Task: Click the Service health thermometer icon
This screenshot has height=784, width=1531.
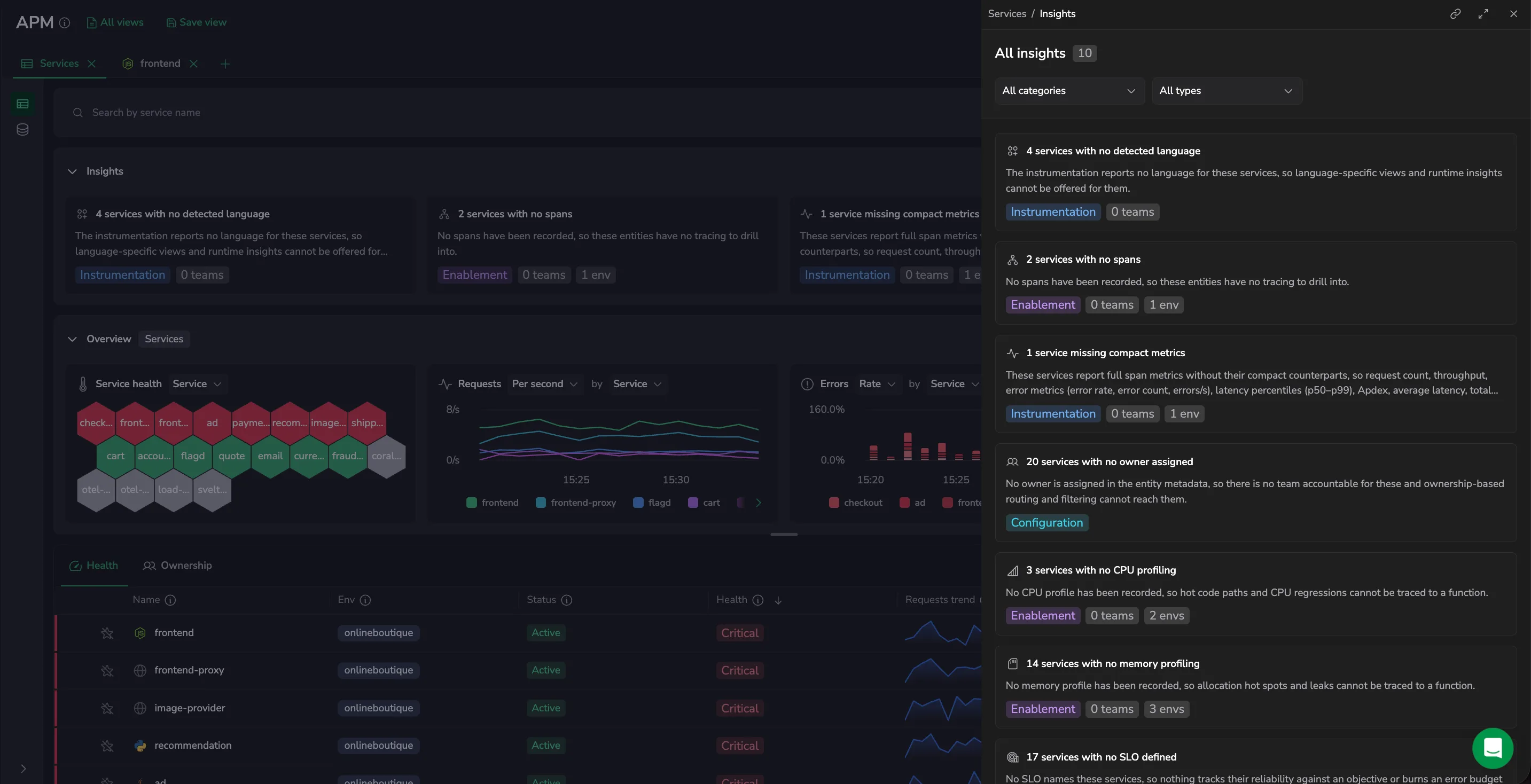Action: 83,384
